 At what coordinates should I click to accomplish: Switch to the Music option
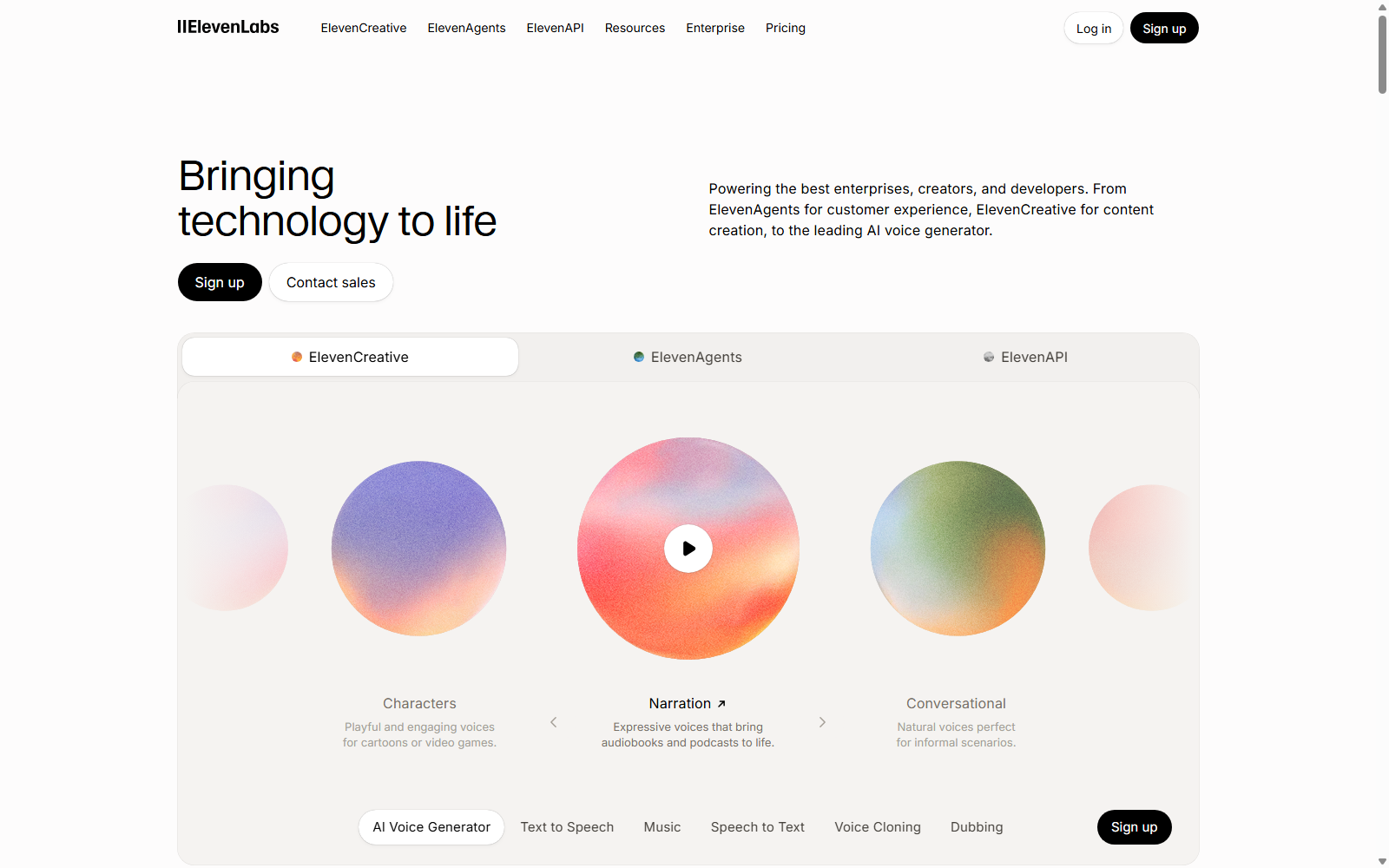pos(662,827)
